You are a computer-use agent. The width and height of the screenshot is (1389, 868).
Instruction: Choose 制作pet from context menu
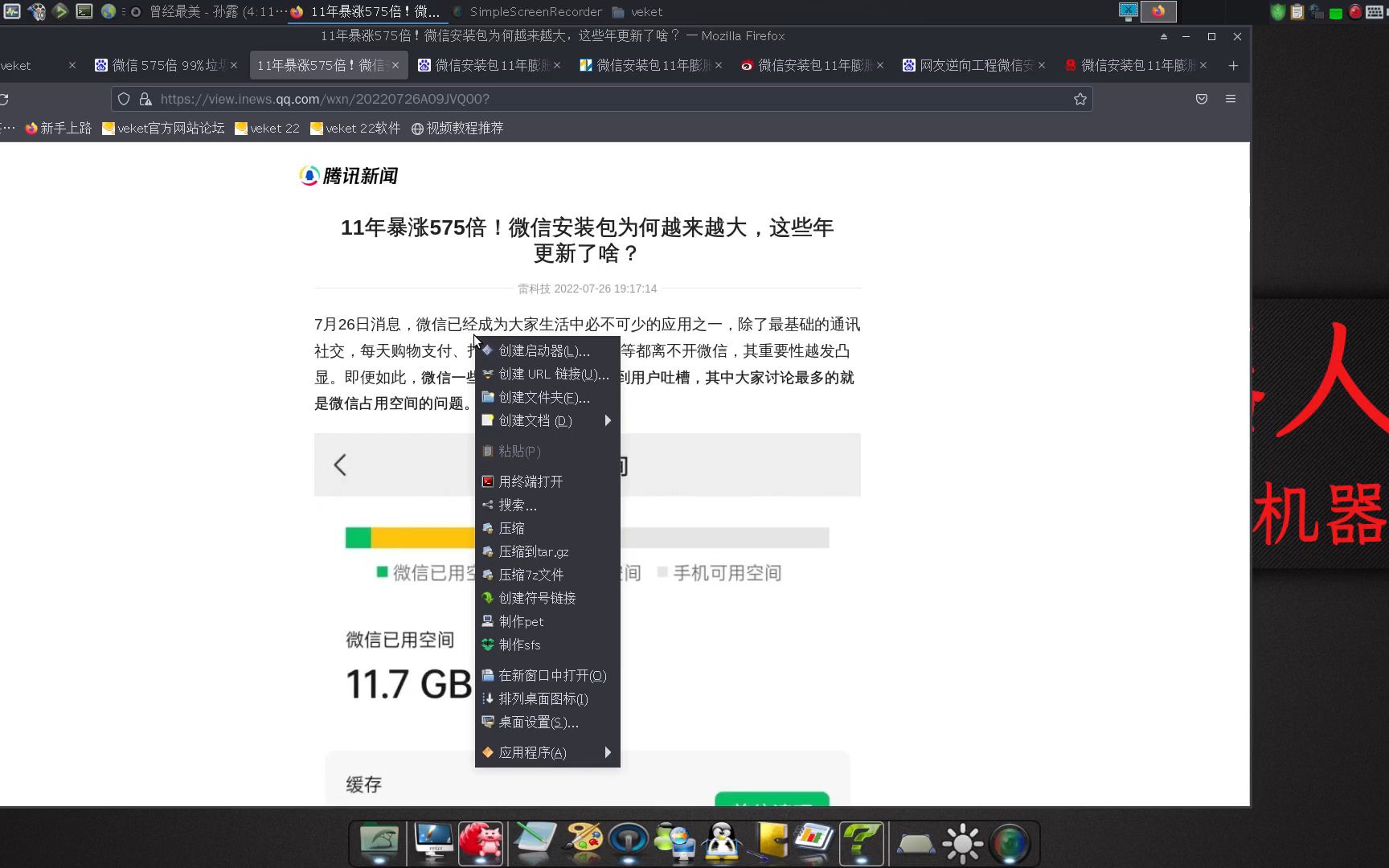click(547, 621)
